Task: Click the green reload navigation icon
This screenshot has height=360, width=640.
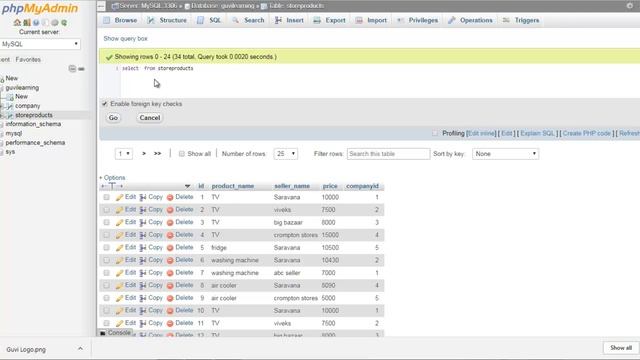Action: [x=64, y=22]
